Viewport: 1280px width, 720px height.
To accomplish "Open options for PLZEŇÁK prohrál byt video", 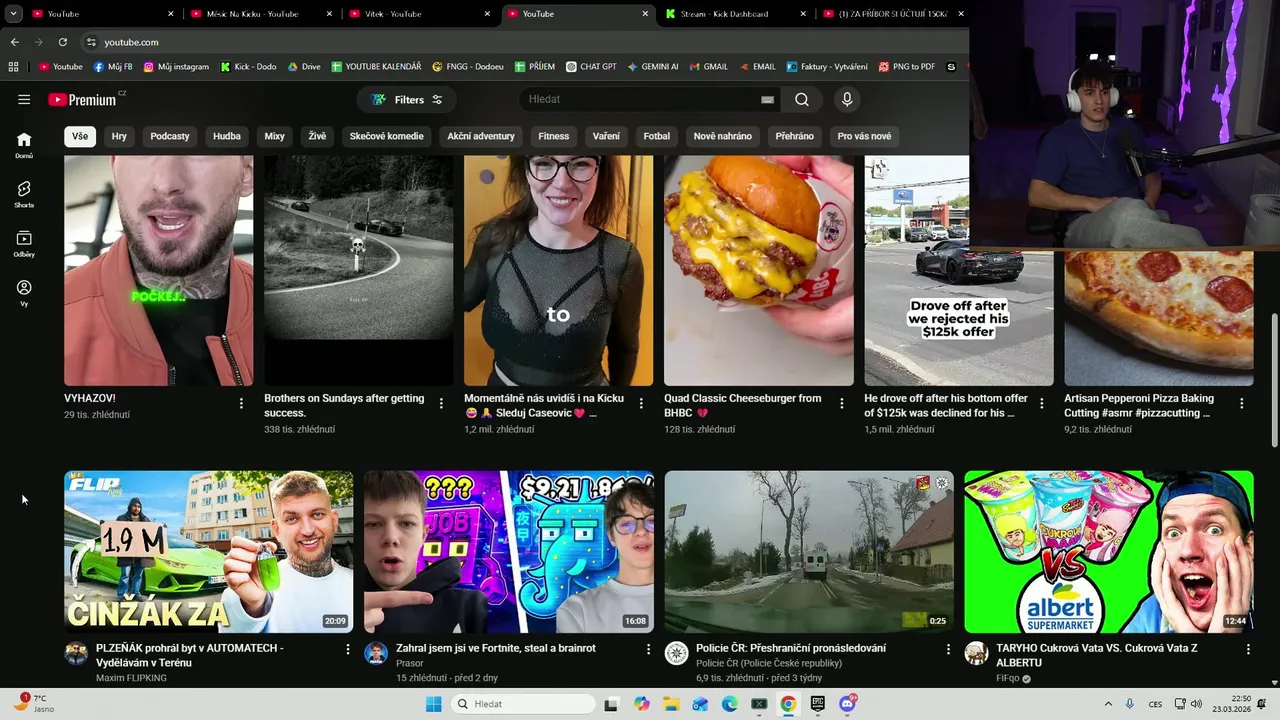I will click(x=348, y=649).
